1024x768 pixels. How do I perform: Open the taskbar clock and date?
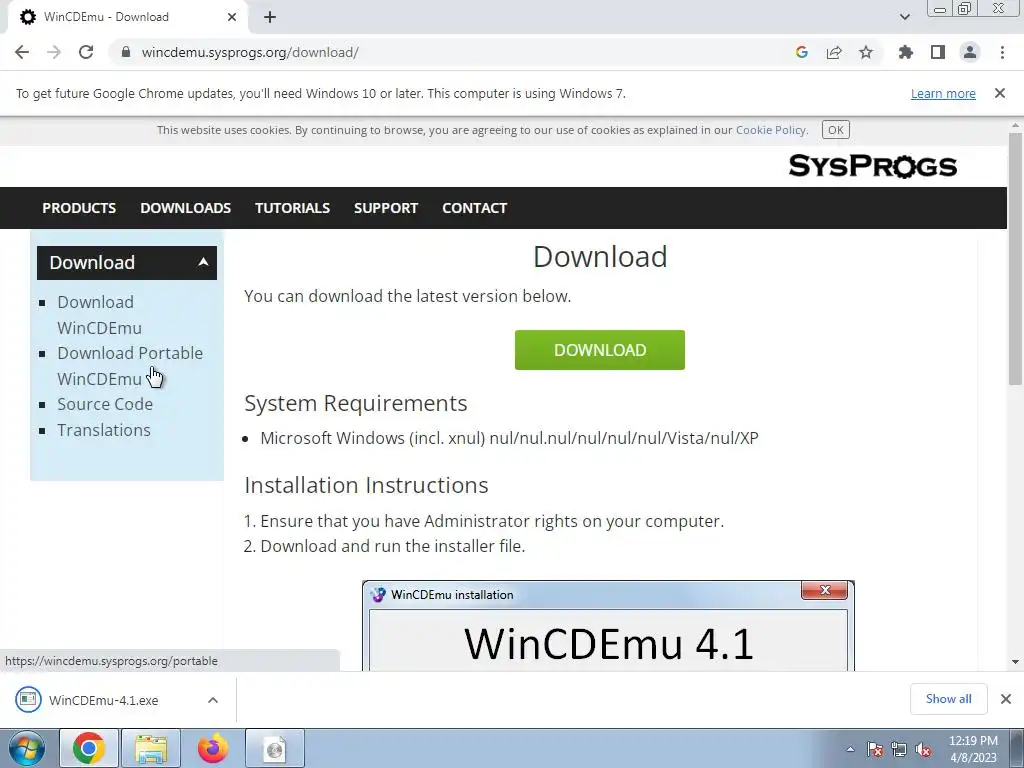(973, 749)
